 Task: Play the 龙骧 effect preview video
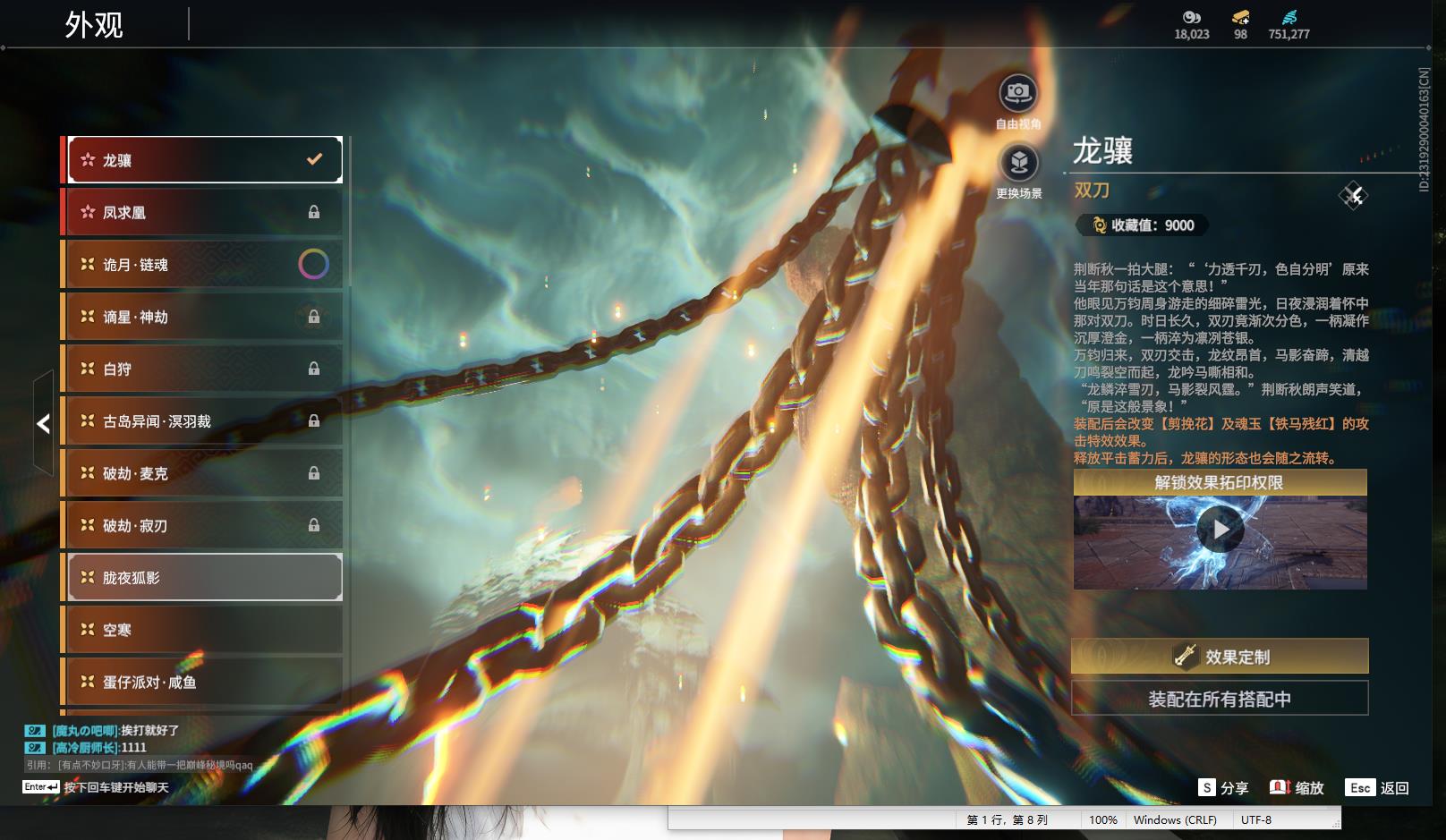tap(1221, 530)
